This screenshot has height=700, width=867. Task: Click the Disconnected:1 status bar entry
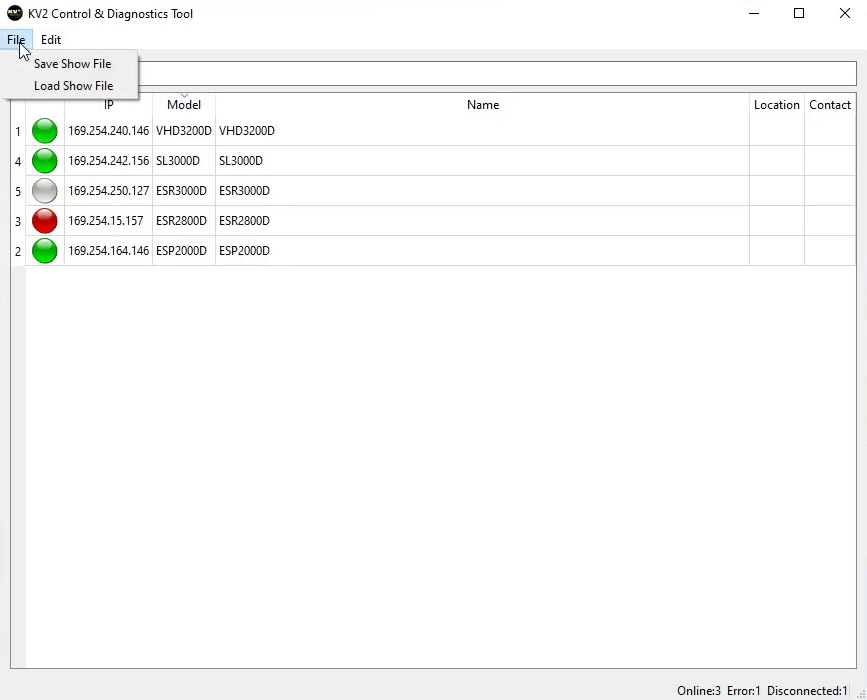807,691
